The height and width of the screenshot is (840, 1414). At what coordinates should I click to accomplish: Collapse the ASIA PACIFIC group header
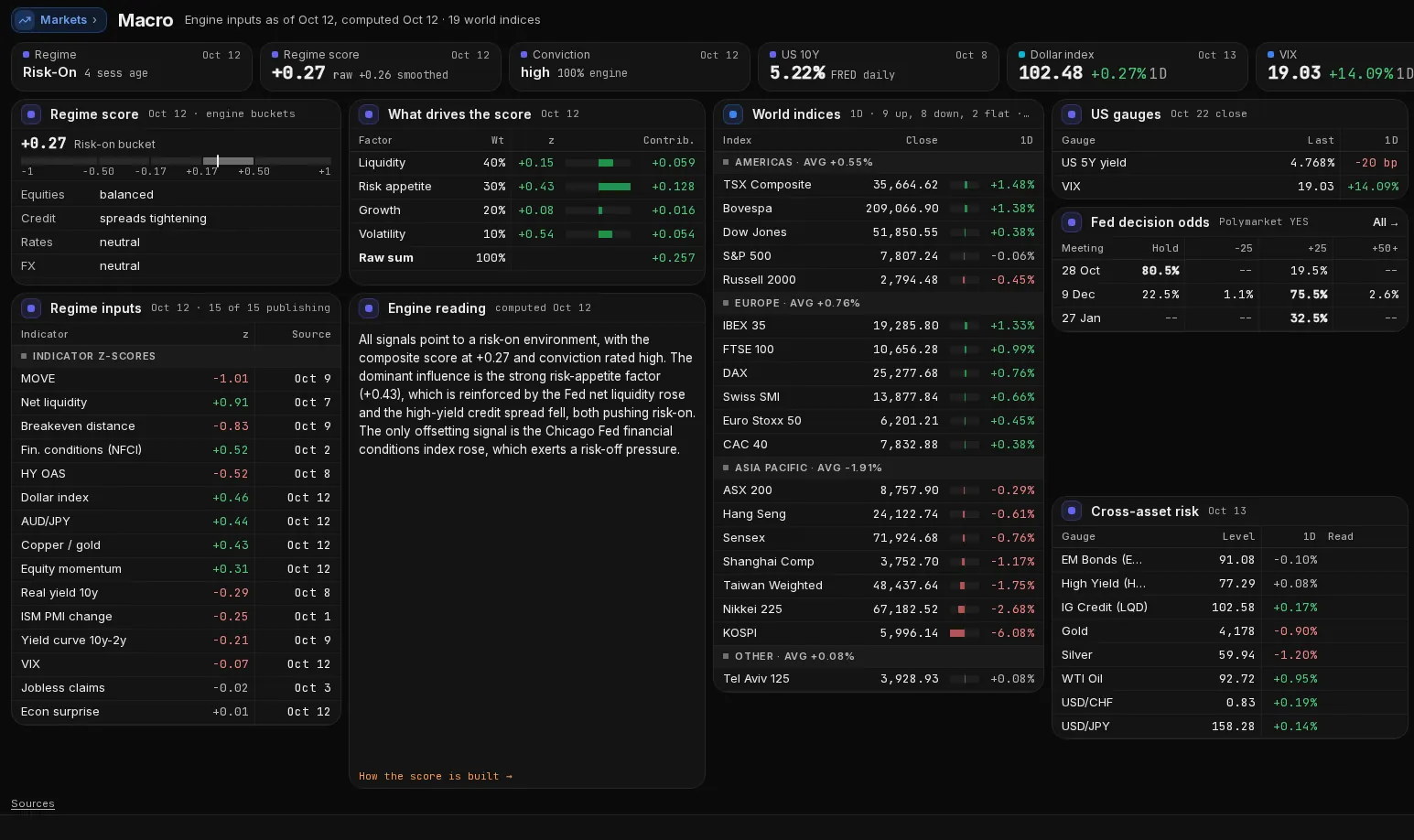(x=879, y=468)
